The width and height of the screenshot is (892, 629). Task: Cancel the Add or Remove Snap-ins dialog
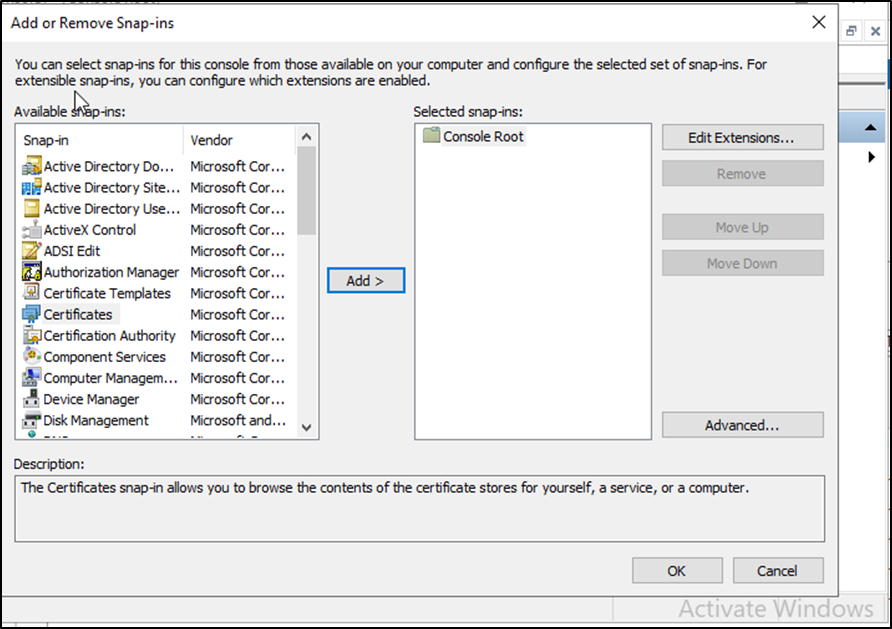click(x=777, y=570)
